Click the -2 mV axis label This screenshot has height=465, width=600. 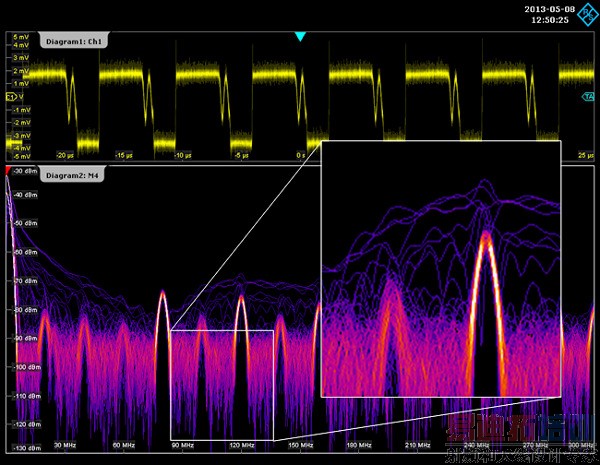click(22, 122)
